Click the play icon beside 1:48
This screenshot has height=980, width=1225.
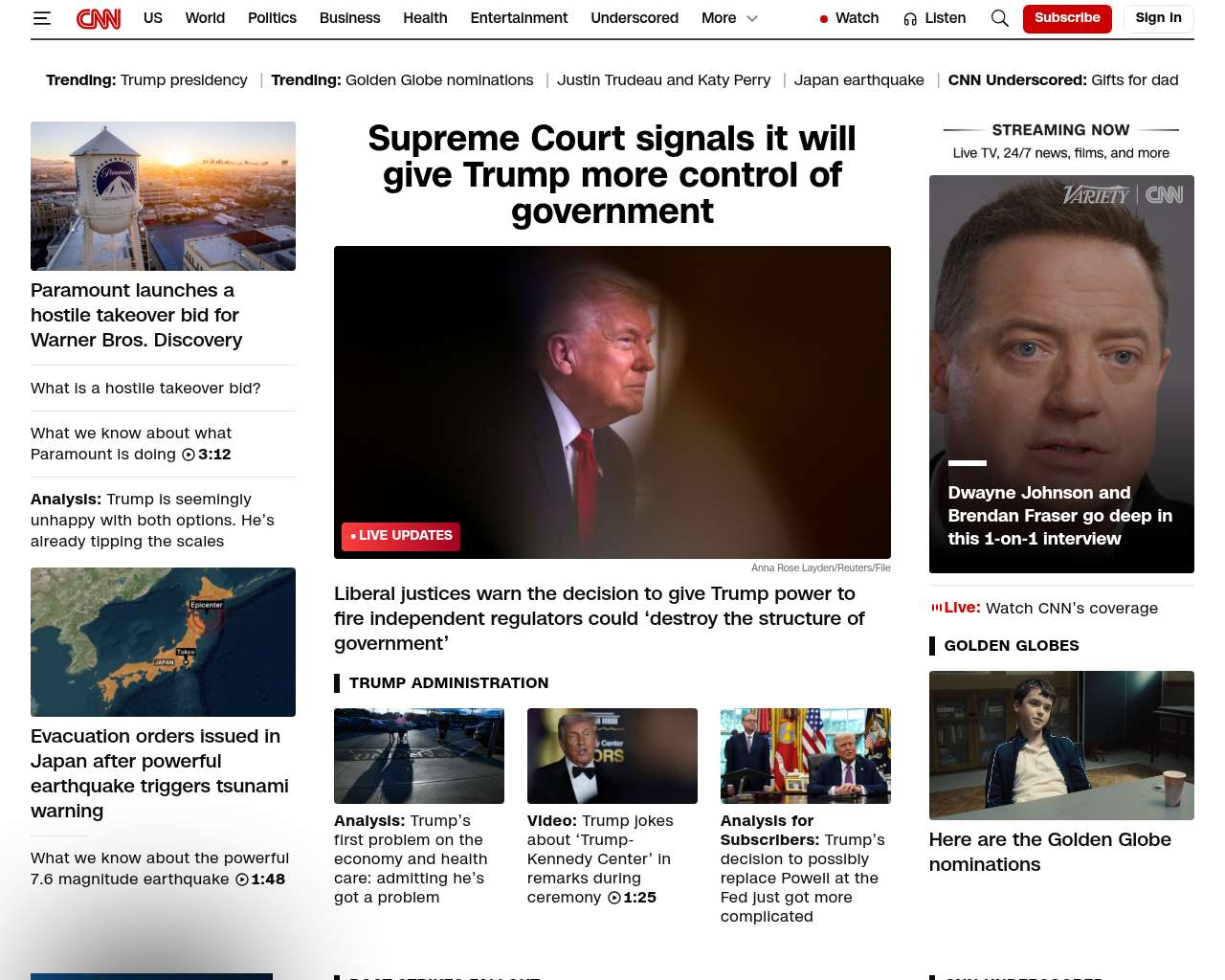pos(242,880)
